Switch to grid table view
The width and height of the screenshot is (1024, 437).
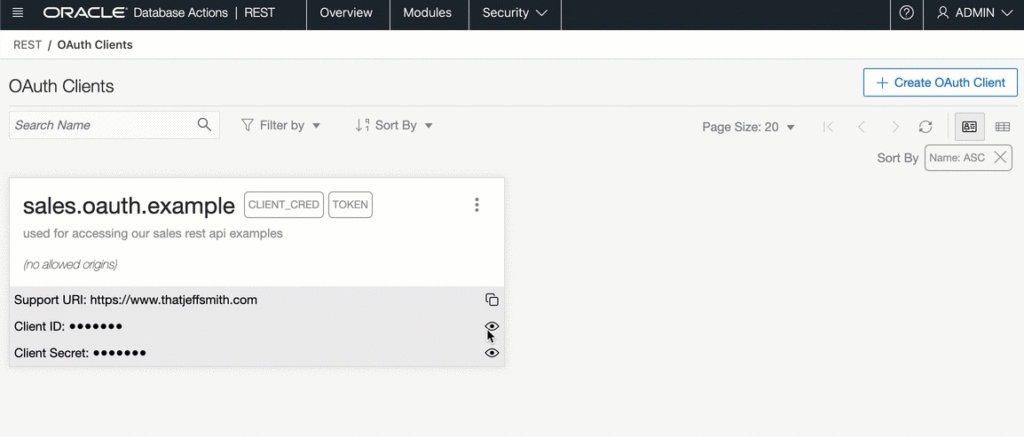pos(1002,127)
